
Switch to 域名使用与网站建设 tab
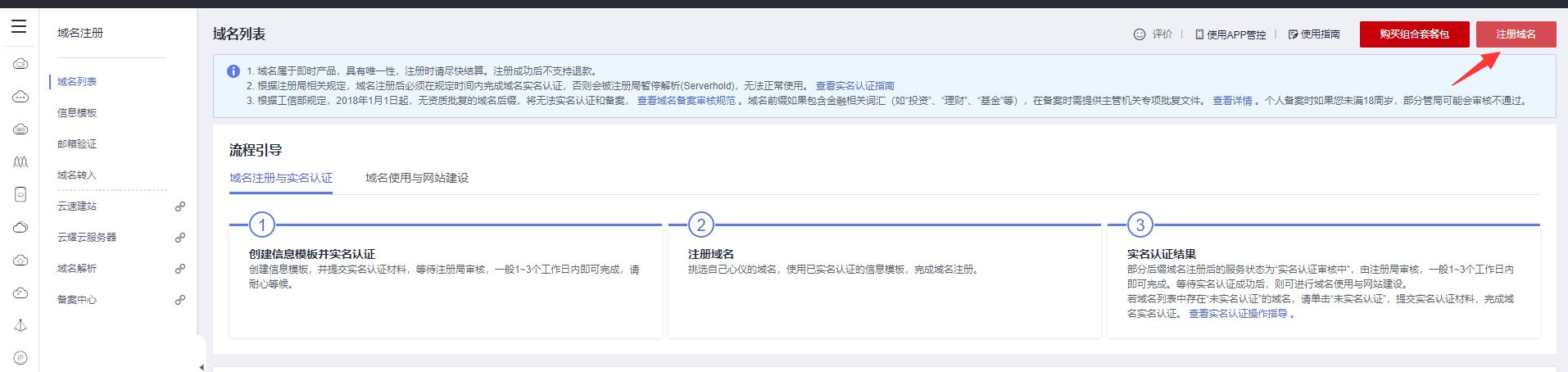[417, 178]
